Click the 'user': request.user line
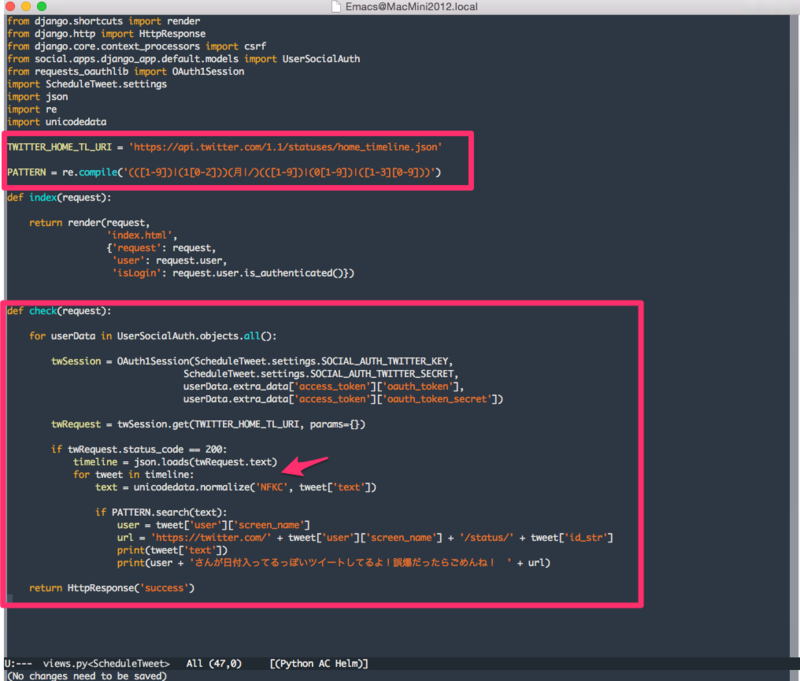Screen dimensions: 800x681 (x=169, y=261)
